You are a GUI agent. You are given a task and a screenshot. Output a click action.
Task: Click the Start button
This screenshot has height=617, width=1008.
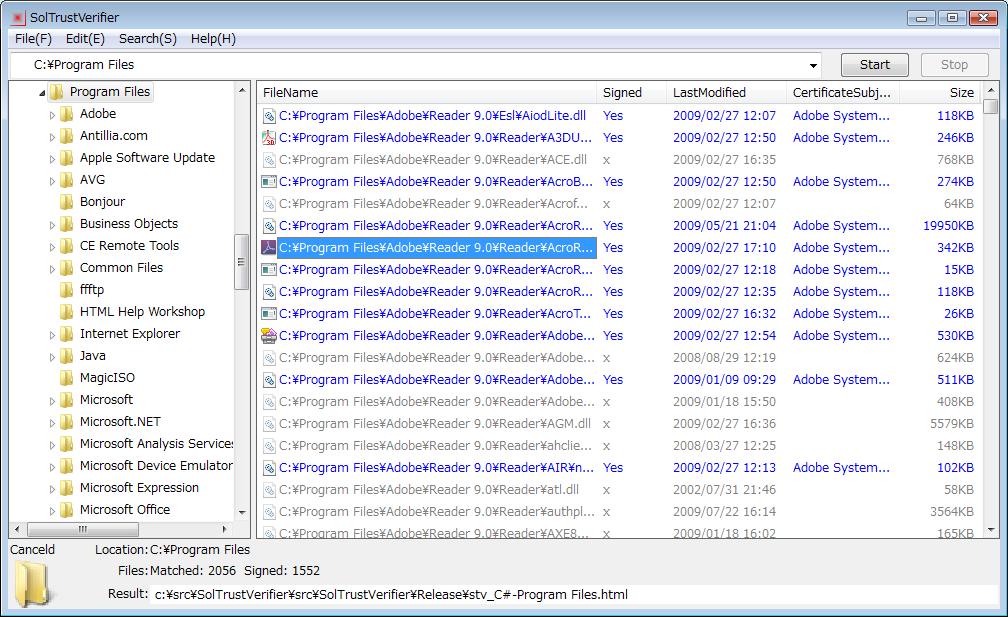point(874,65)
